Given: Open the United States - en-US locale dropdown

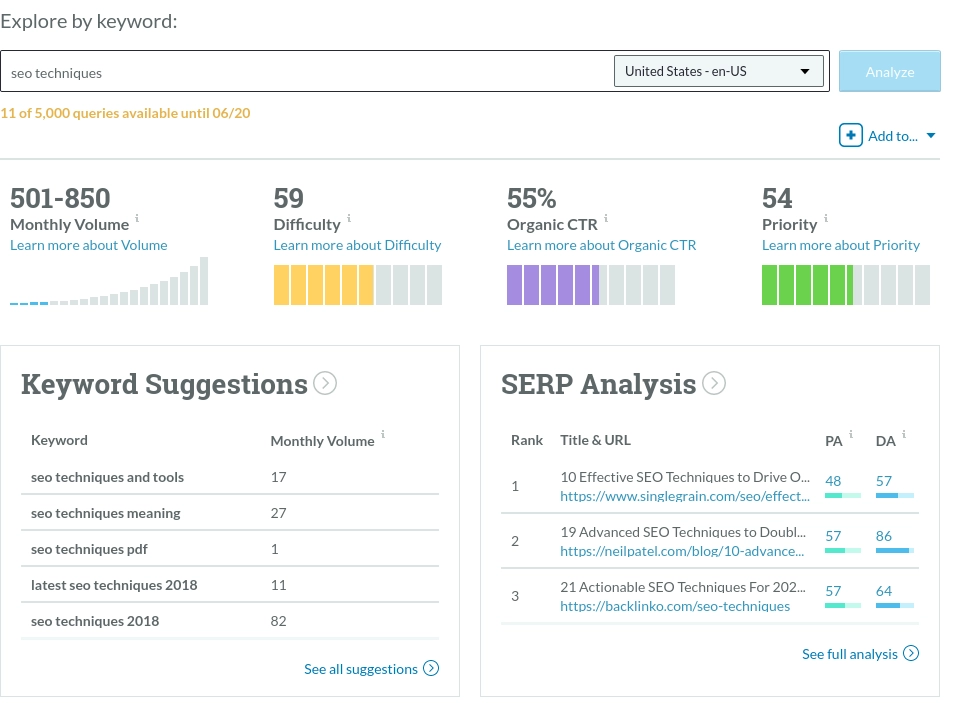Looking at the screenshot, I should pos(719,71).
